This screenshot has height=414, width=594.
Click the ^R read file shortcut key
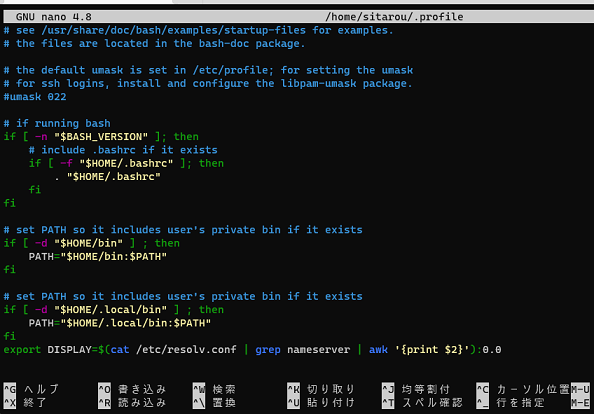tap(104, 402)
